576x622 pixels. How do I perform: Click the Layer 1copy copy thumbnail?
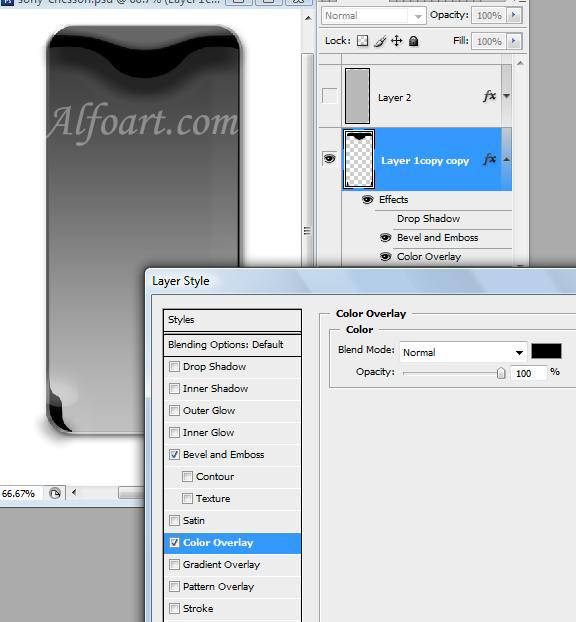pyautogui.click(x=358, y=159)
